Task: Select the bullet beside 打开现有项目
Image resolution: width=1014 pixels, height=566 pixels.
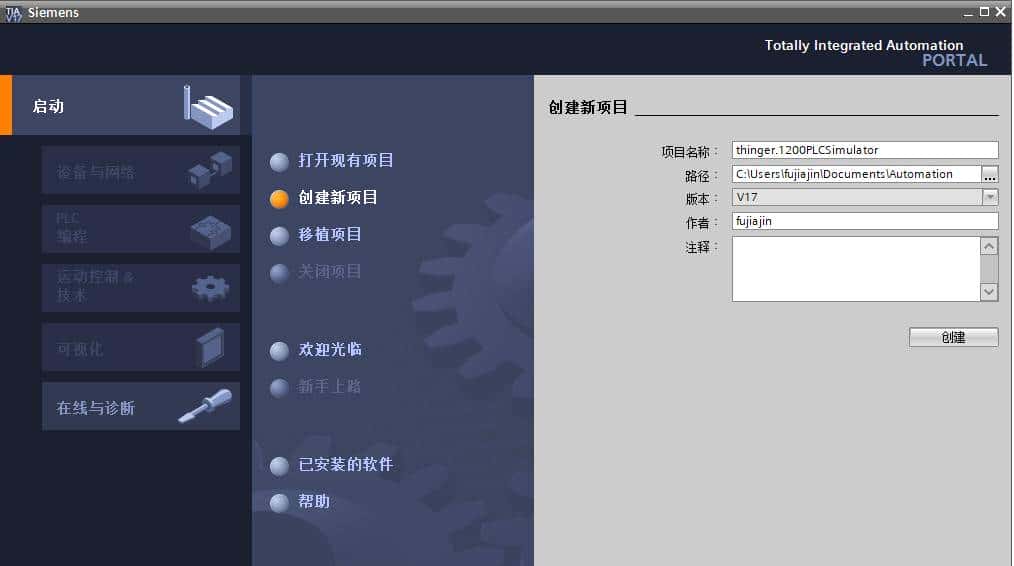Action: pos(279,162)
